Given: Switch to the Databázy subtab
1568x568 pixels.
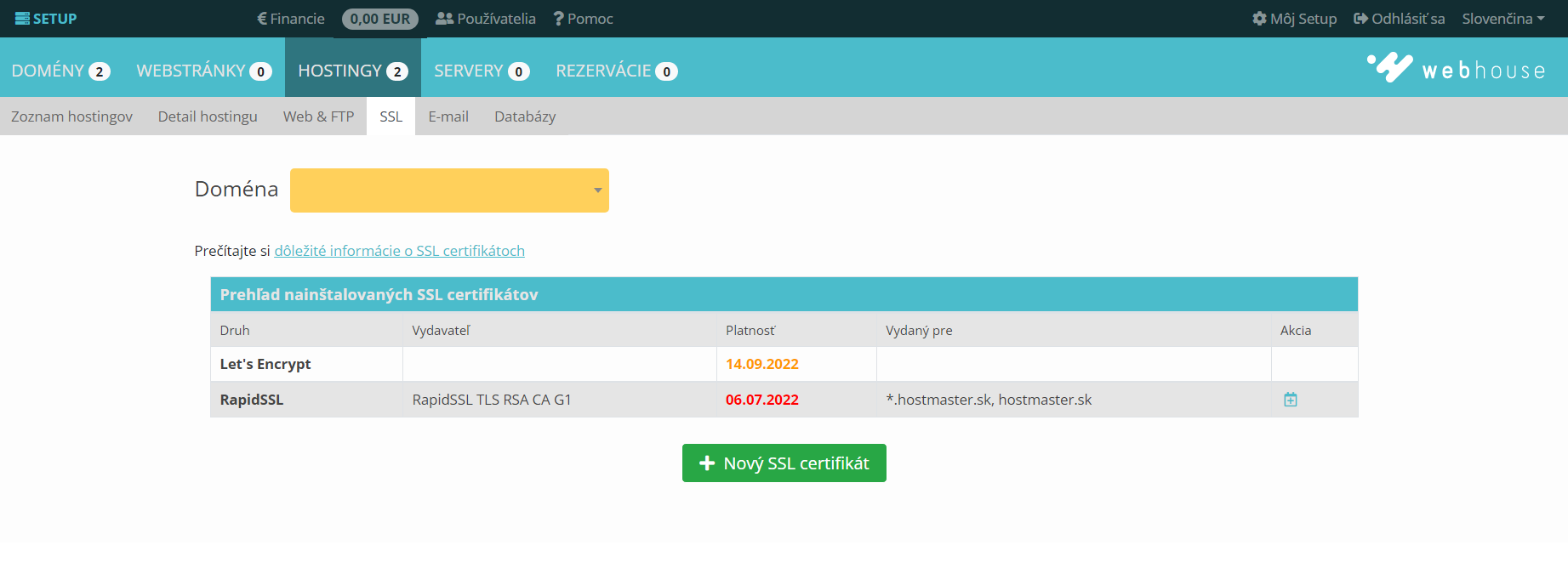Looking at the screenshot, I should tap(525, 116).
